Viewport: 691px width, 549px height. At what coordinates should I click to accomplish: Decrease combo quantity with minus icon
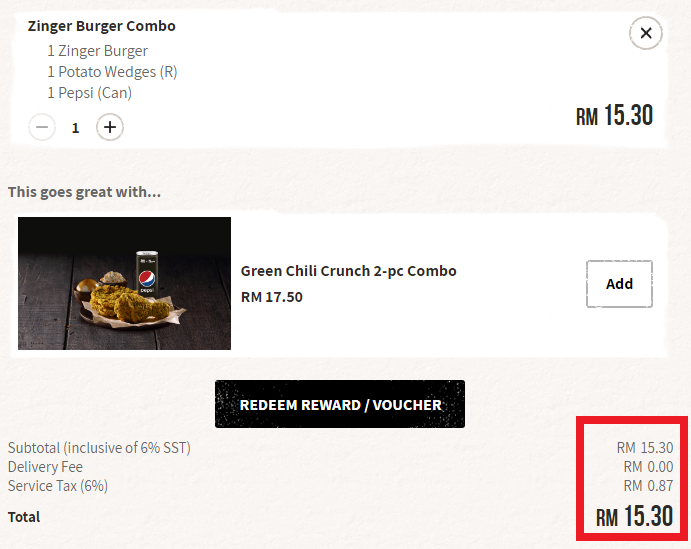point(42,127)
